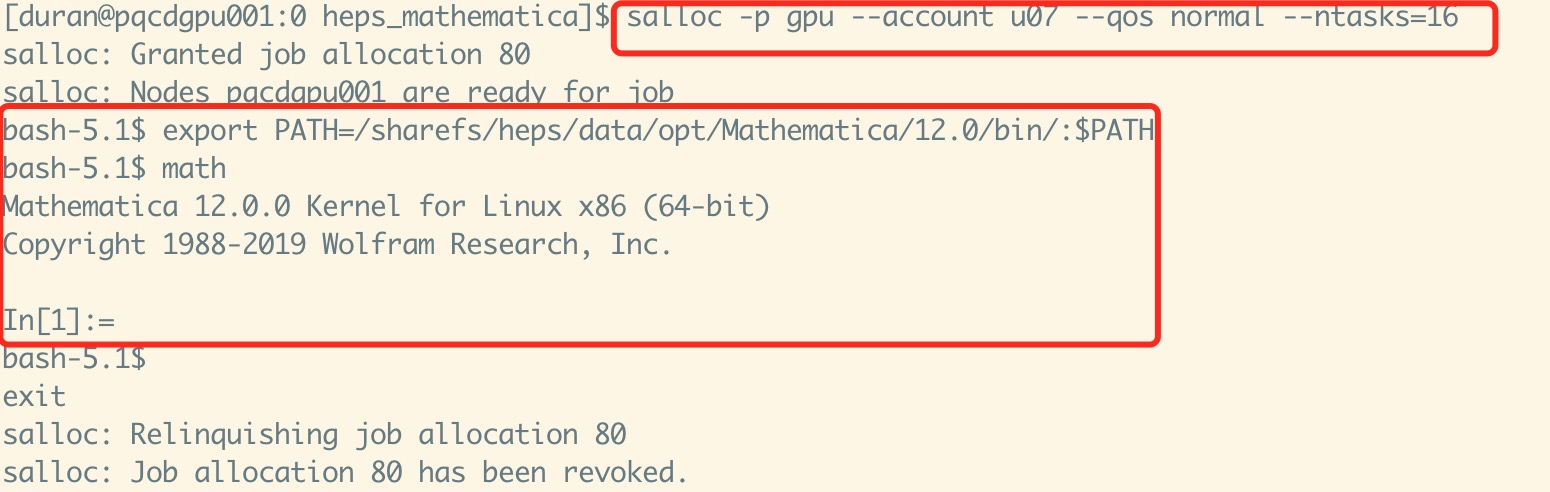Image resolution: width=1550 pixels, height=492 pixels.
Task: Click the 'Nodes pqcdgpu001 are ready for job' line
Action: click(339, 93)
